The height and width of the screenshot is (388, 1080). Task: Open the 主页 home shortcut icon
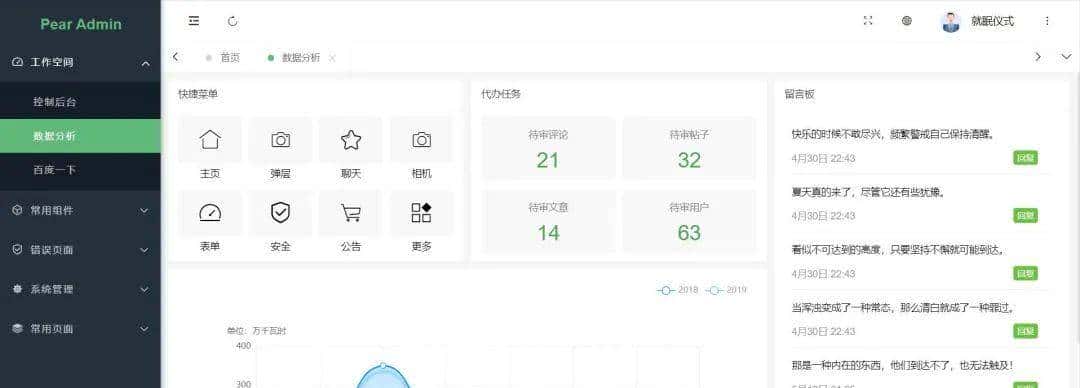210,139
